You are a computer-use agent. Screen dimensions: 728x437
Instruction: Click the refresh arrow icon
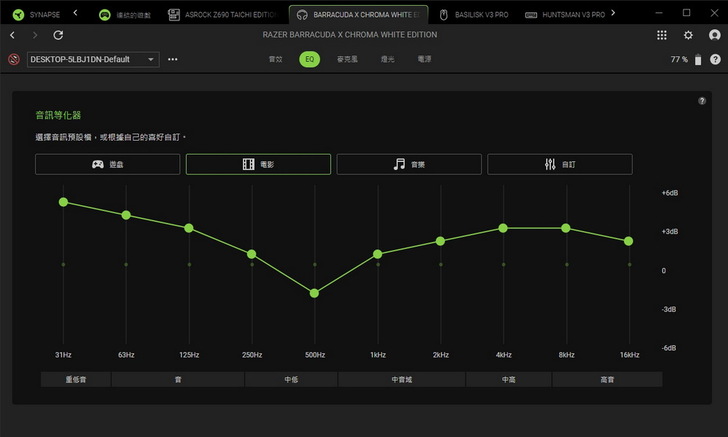click(58, 35)
